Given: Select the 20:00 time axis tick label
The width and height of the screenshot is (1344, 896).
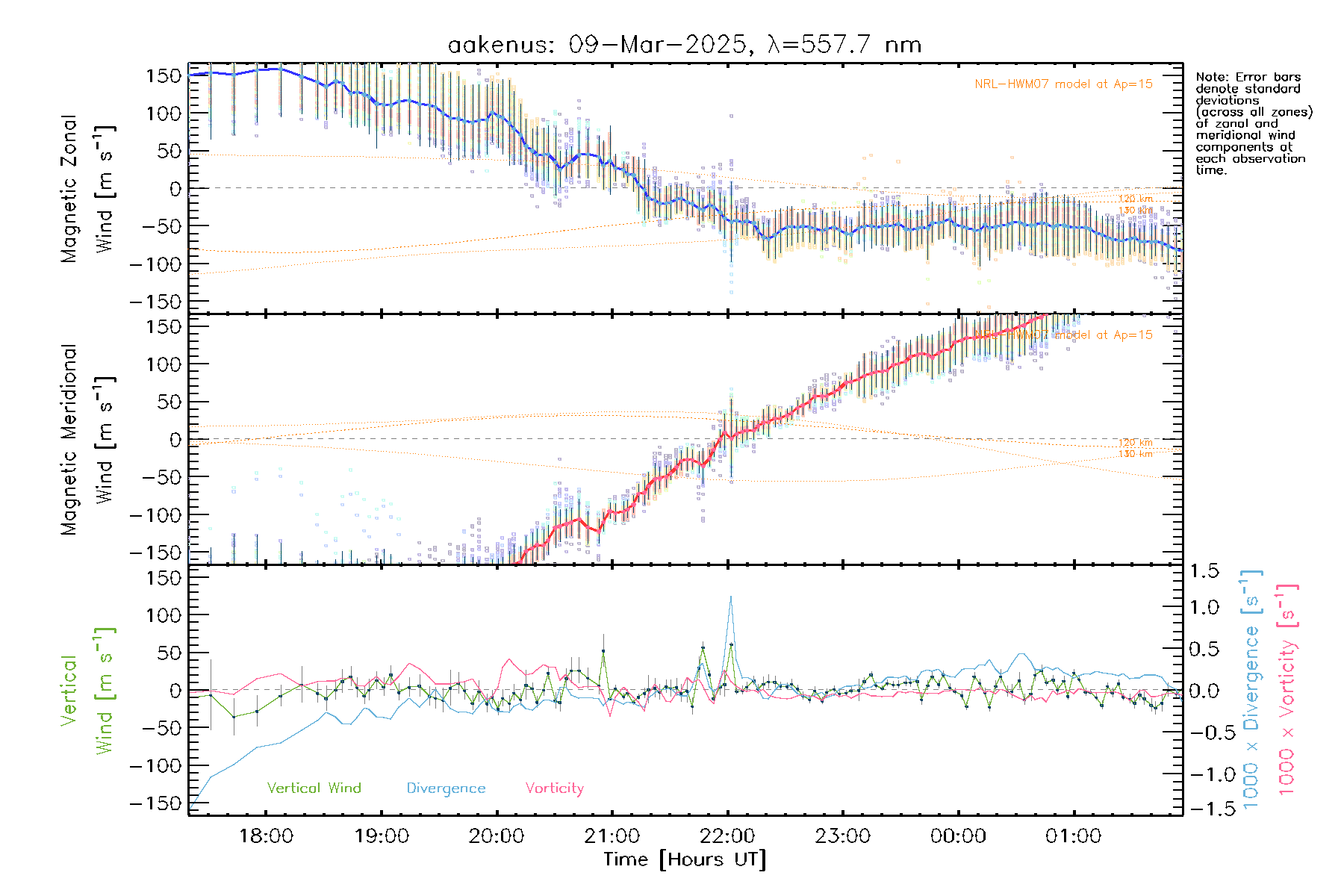Looking at the screenshot, I should pyautogui.click(x=497, y=836).
